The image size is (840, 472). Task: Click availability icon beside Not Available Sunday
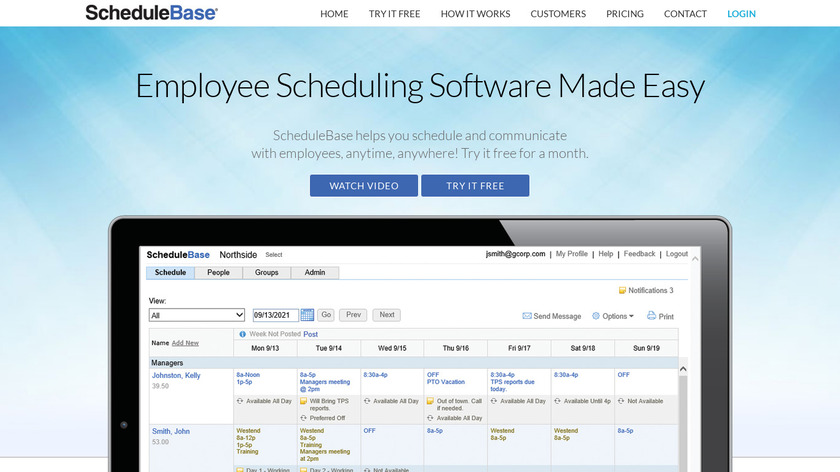(621, 401)
